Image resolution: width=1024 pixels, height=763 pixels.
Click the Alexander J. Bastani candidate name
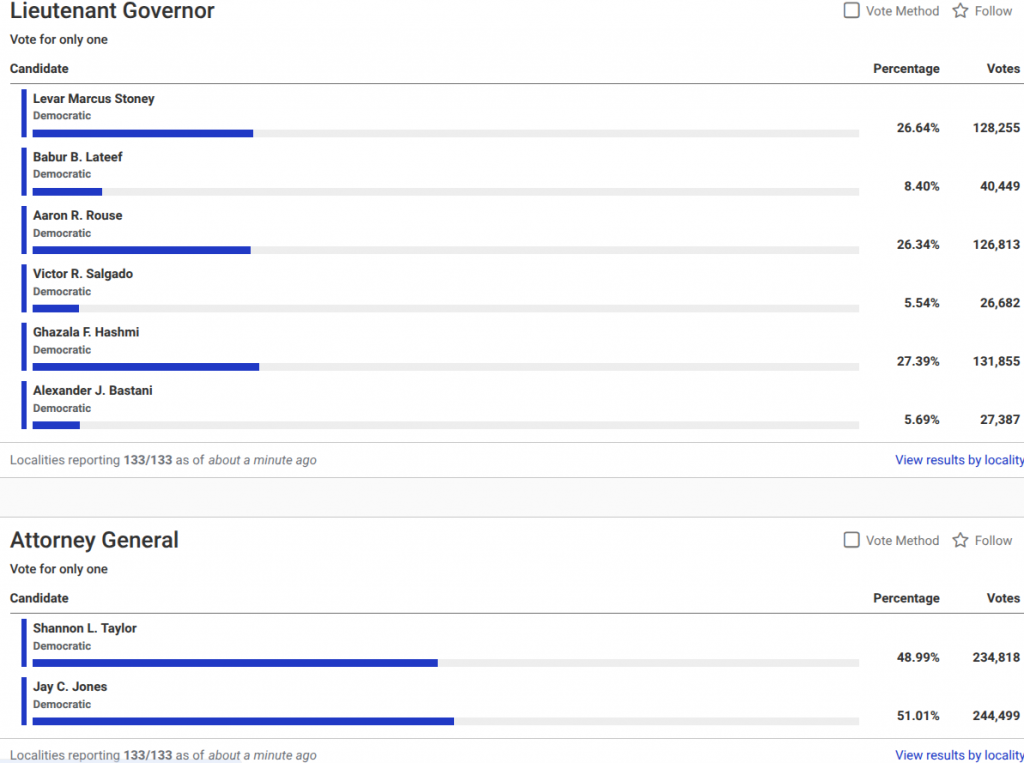(93, 390)
